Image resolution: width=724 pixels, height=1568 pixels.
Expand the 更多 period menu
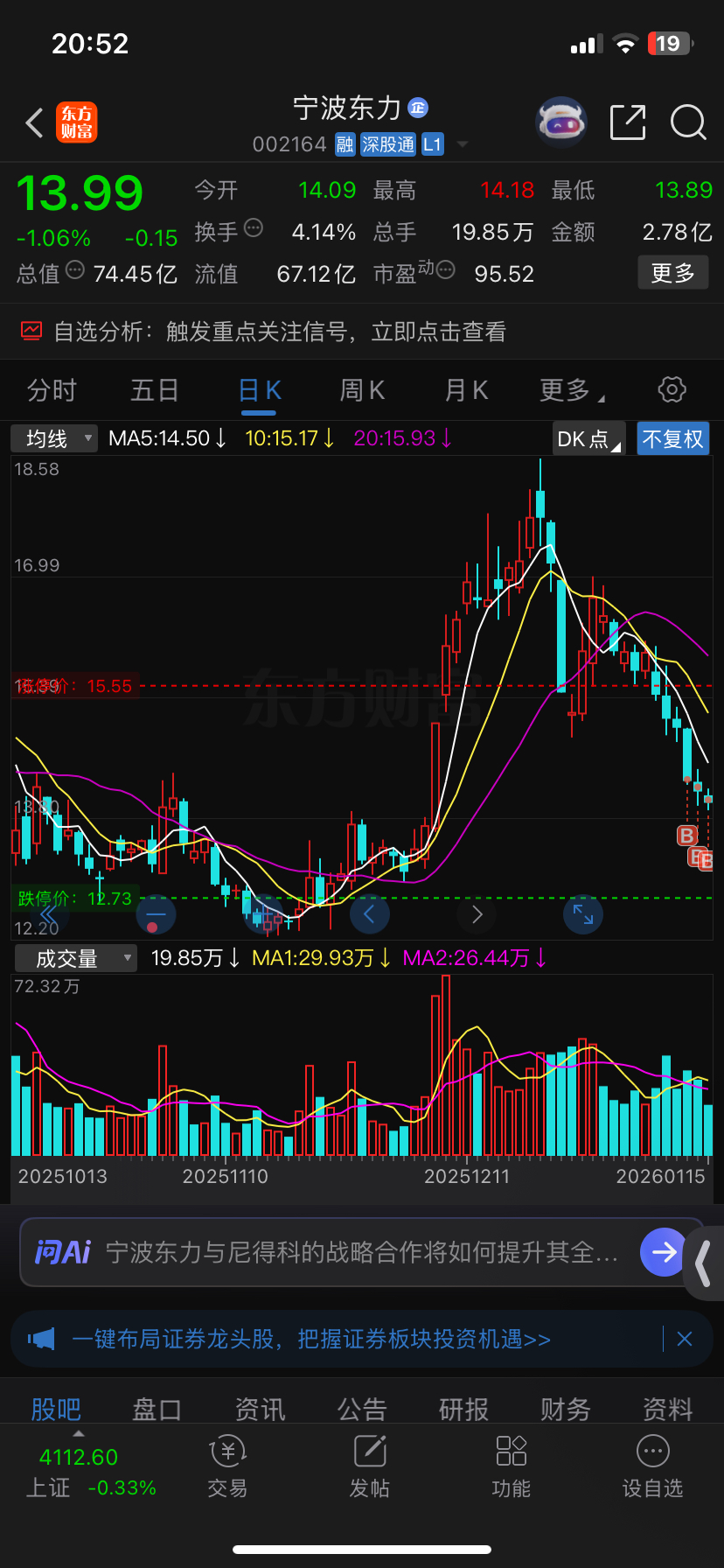tap(571, 390)
